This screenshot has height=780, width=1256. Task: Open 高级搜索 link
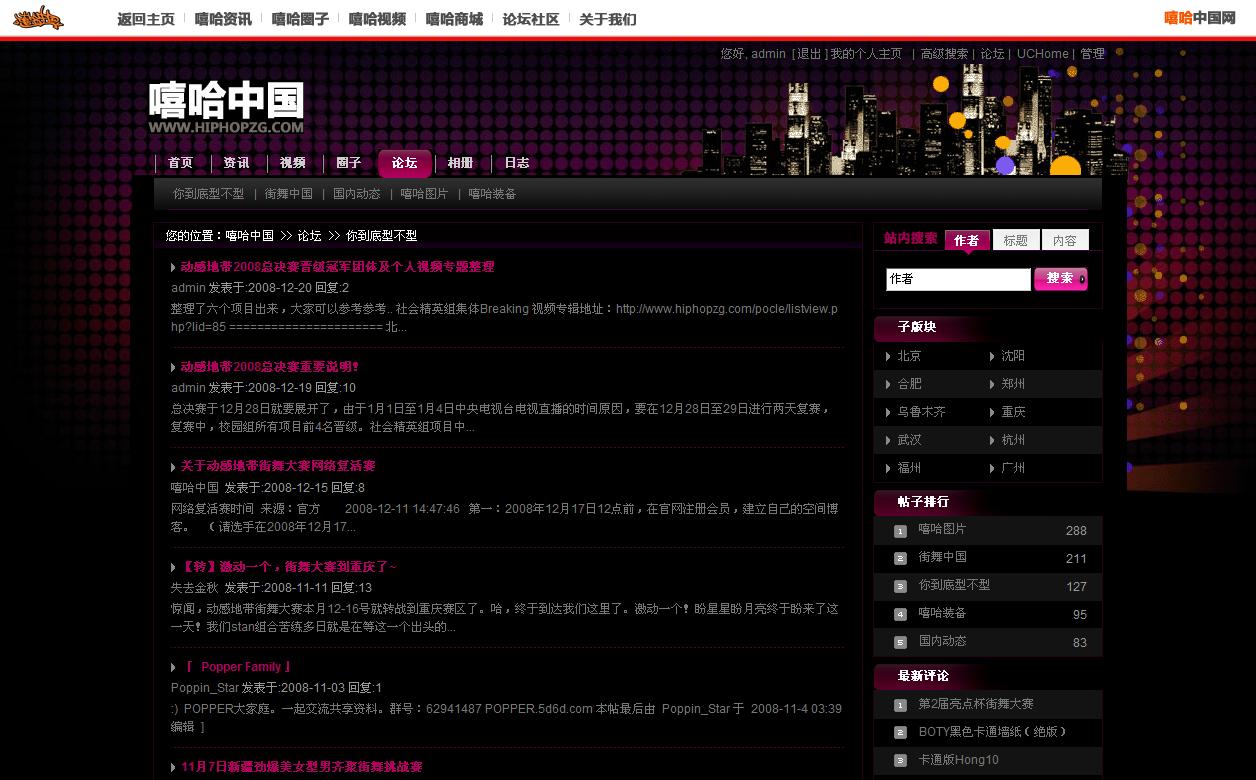point(945,54)
